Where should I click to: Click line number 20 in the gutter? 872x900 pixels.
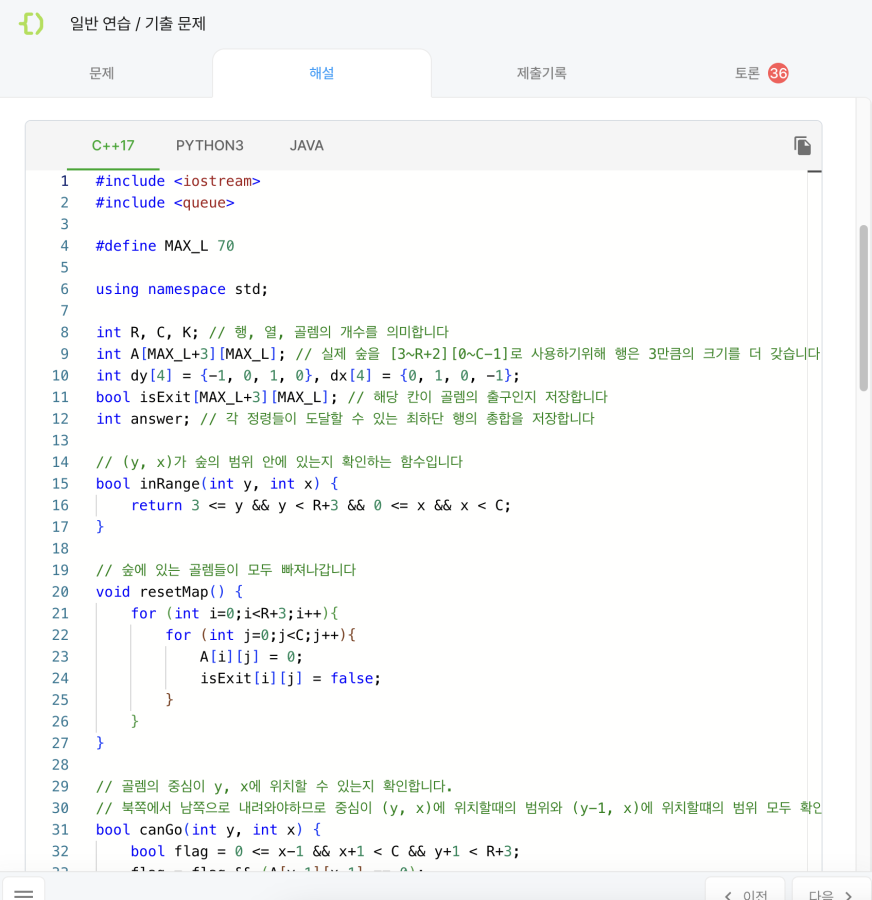tap(60, 592)
